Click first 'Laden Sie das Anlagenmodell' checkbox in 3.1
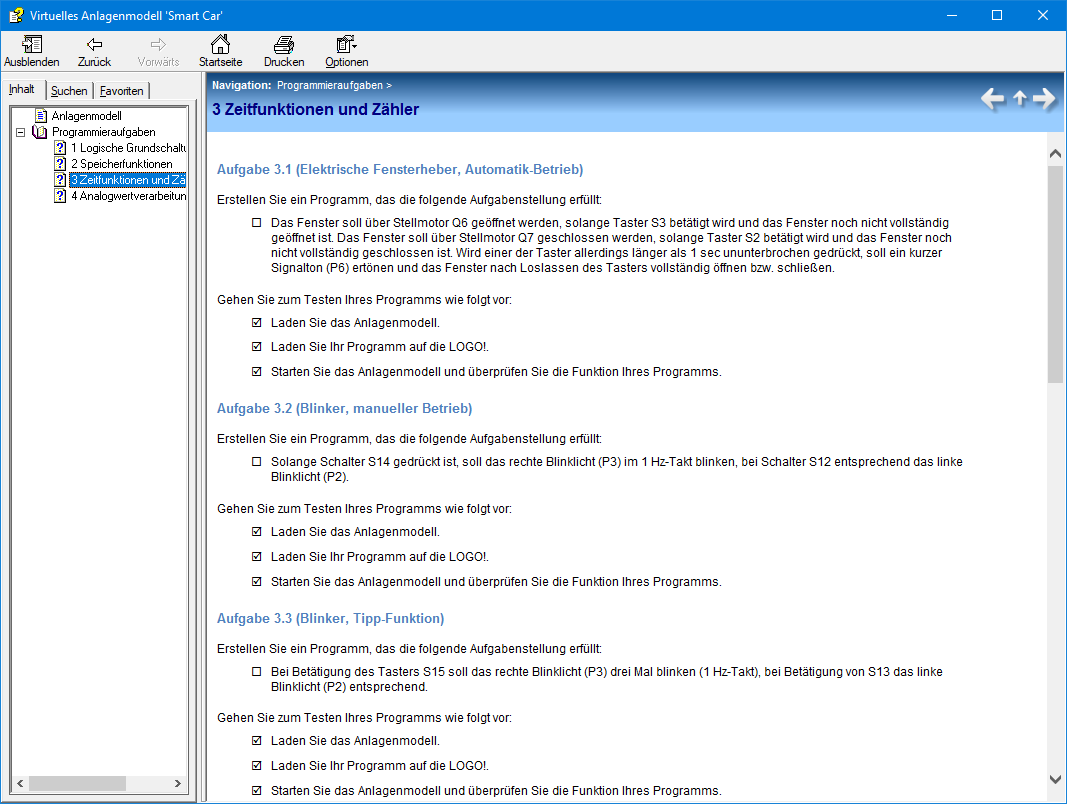The image size is (1067, 804). [x=257, y=322]
